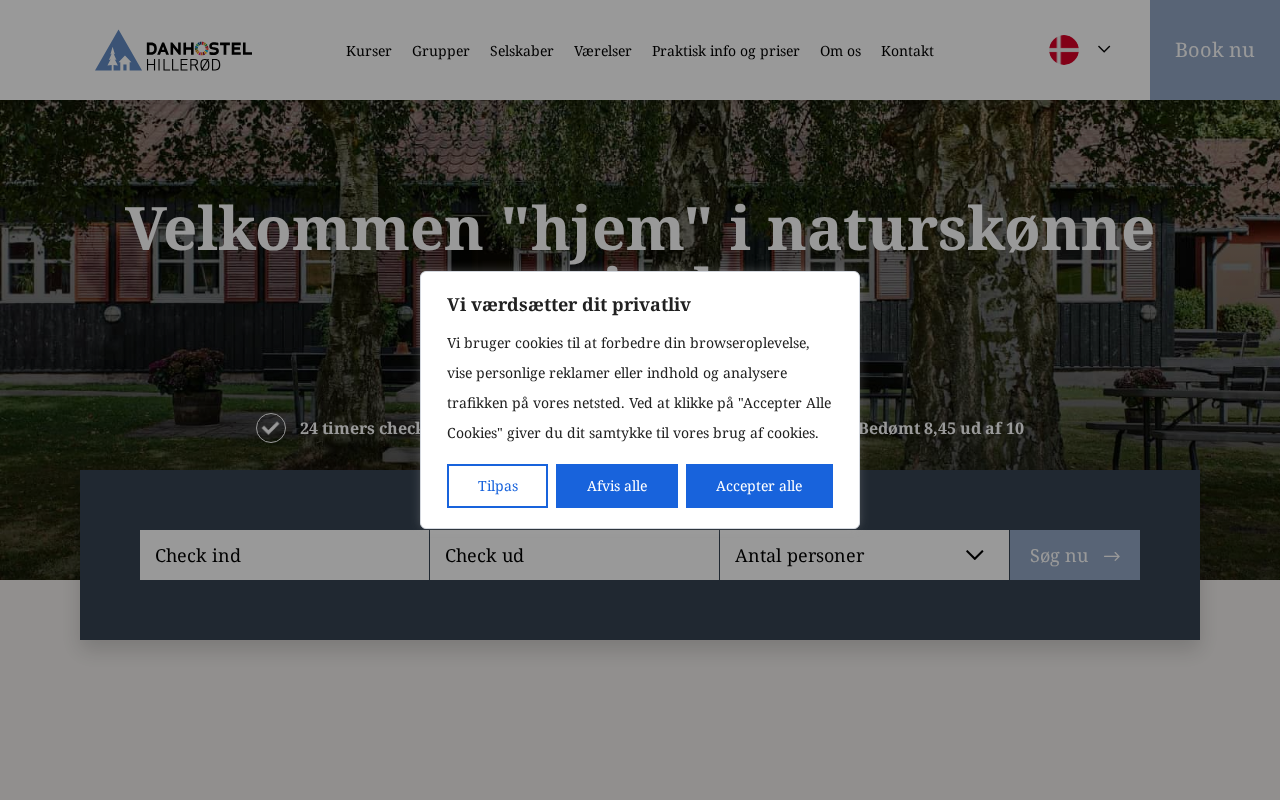The height and width of the screenshot is (800, 1280).
Task: Click the Antal personer chevron arrow
Action: point(975,555)
